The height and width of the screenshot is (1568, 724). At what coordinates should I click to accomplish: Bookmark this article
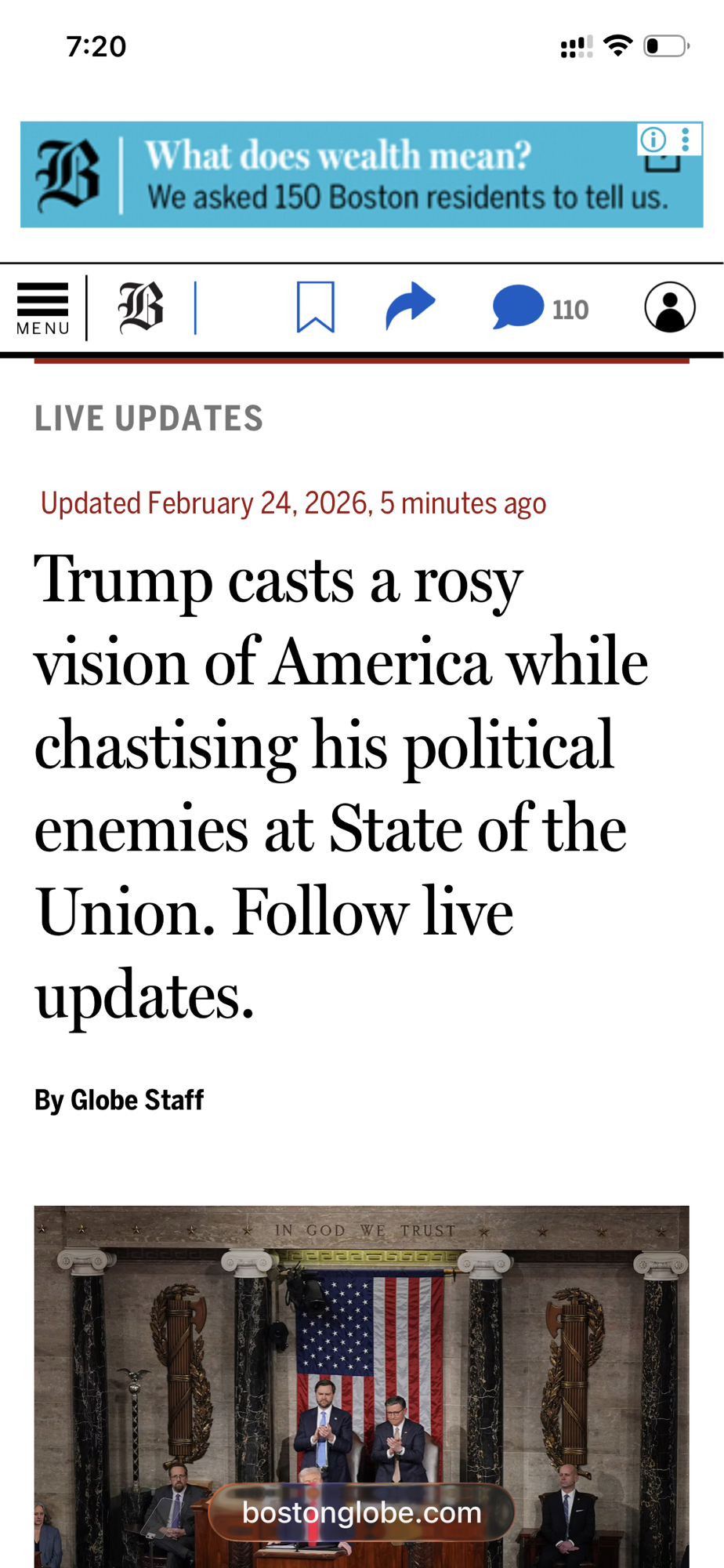316,307
